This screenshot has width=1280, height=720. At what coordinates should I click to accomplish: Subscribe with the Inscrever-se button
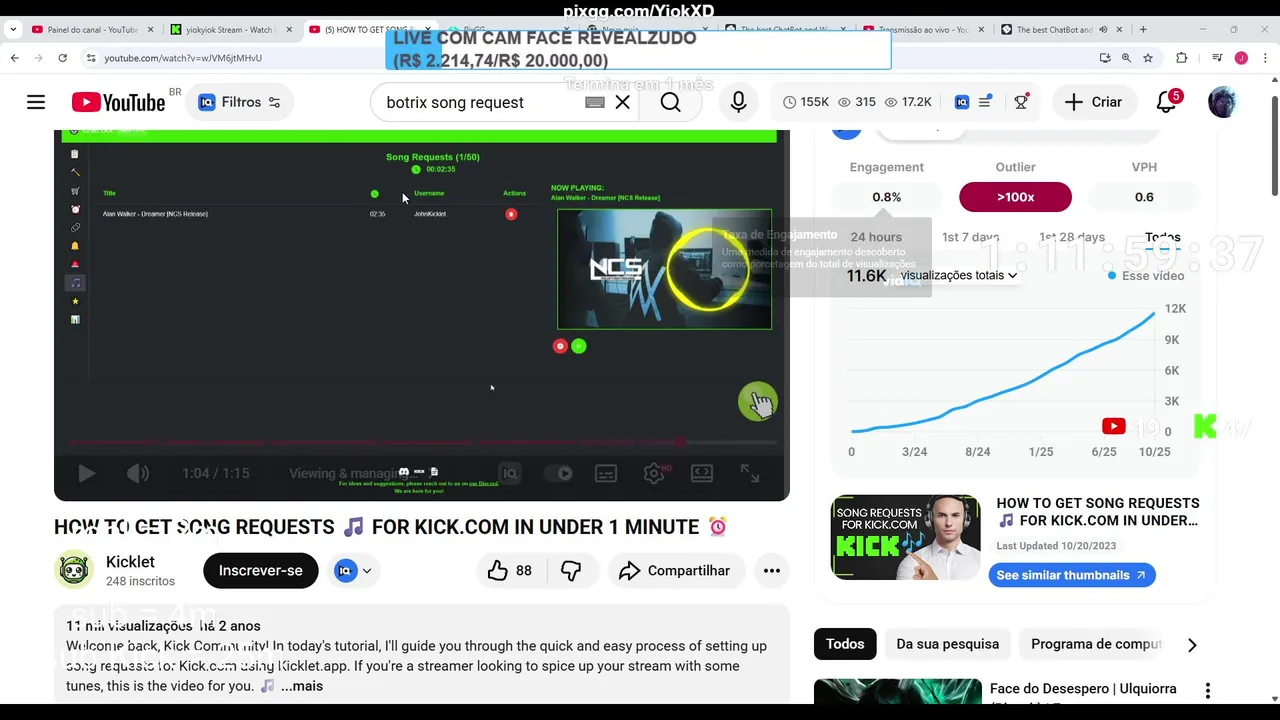260,570
